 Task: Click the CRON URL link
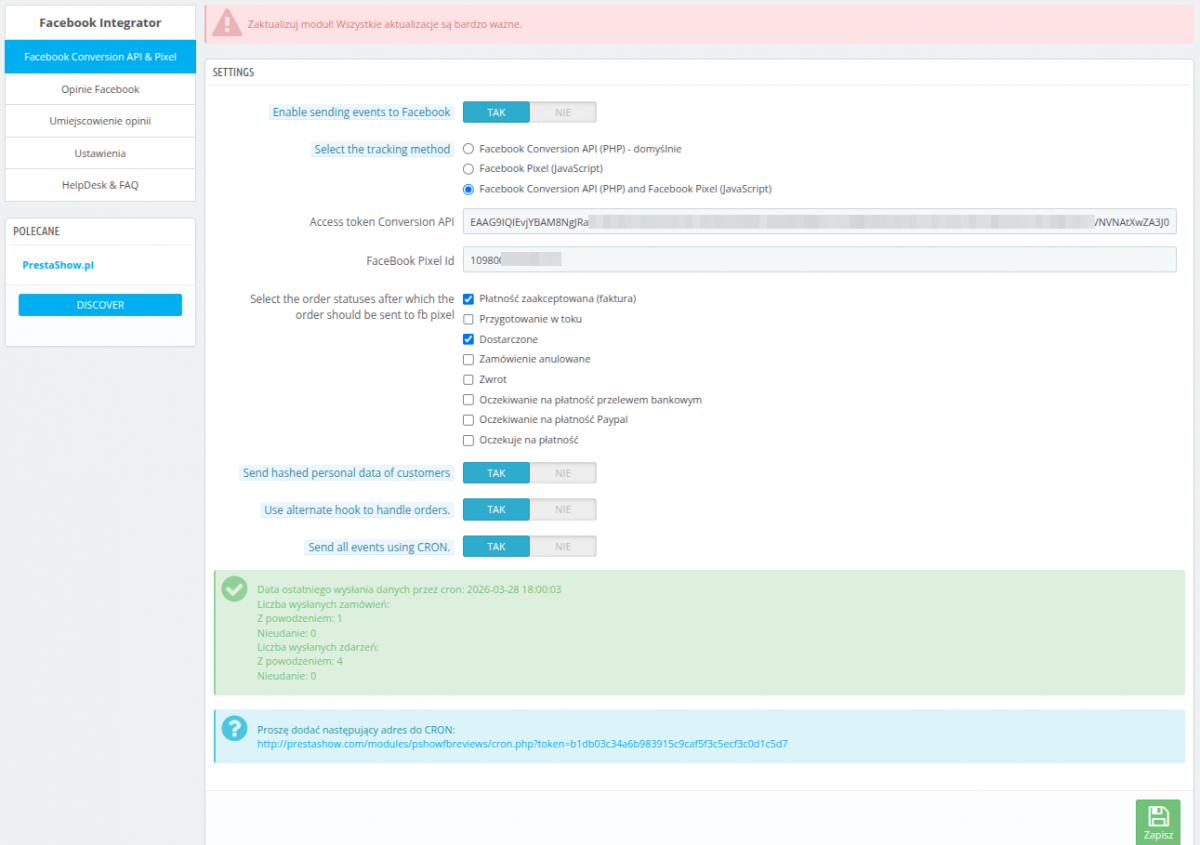522,744
